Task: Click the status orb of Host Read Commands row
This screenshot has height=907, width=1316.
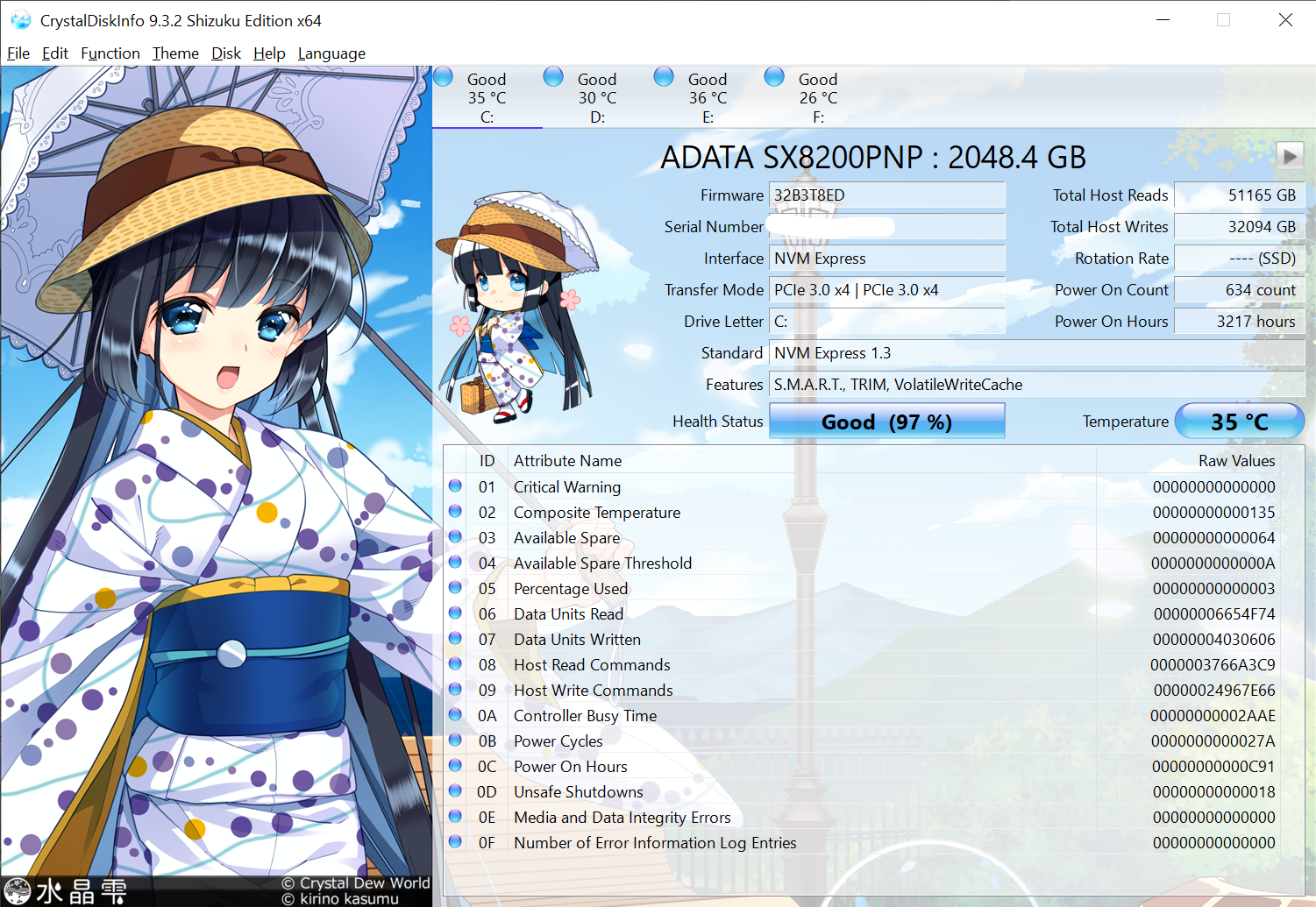Action: click(x=455, y=663)
